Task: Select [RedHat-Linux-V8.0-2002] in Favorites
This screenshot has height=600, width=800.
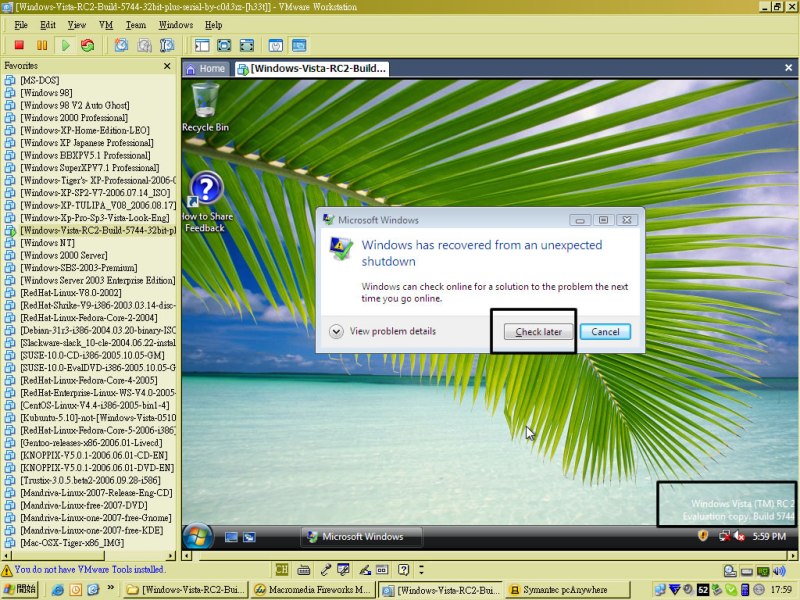Action: tap(71, 293)
